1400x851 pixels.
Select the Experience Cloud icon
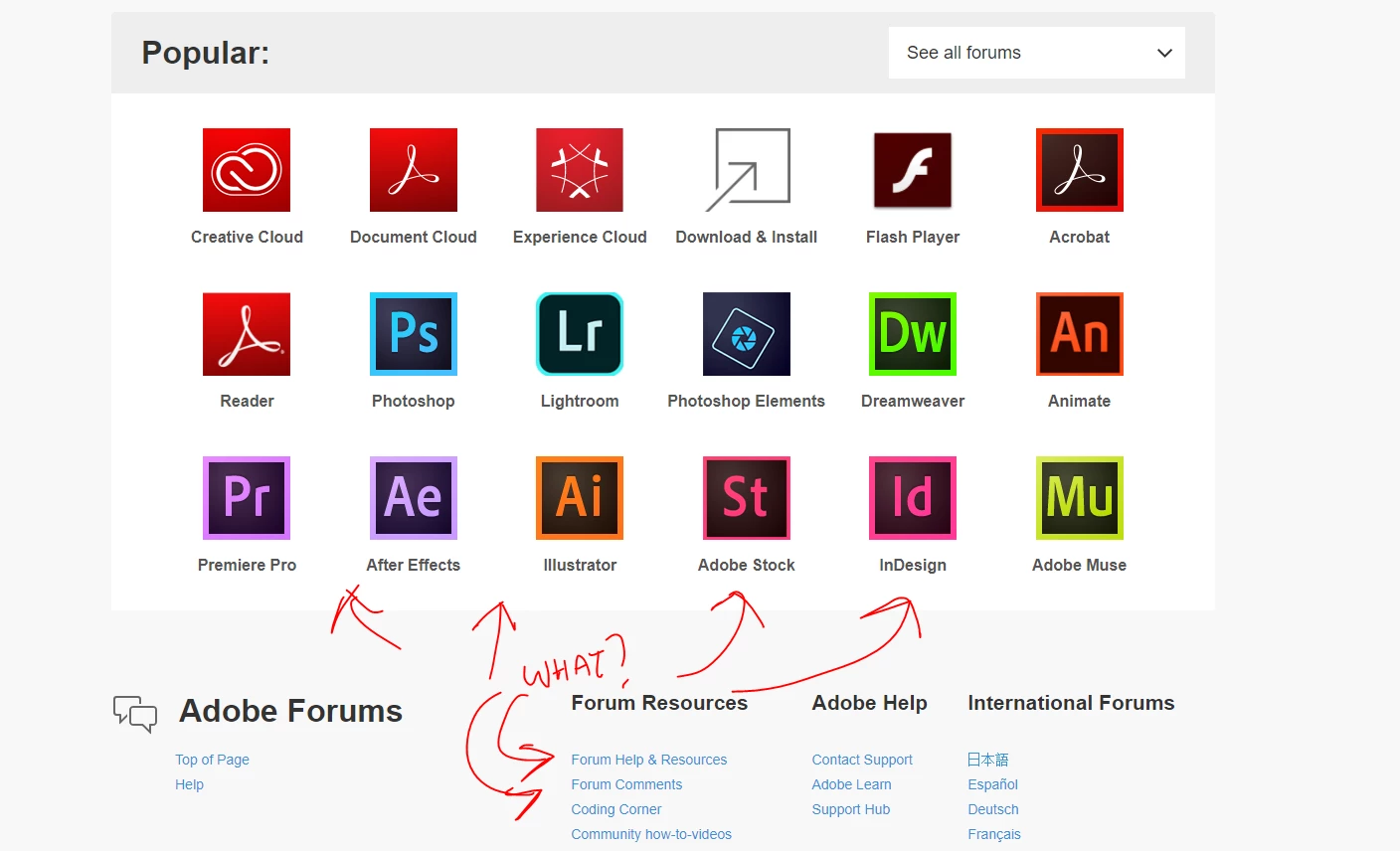[x=580, y=170]
